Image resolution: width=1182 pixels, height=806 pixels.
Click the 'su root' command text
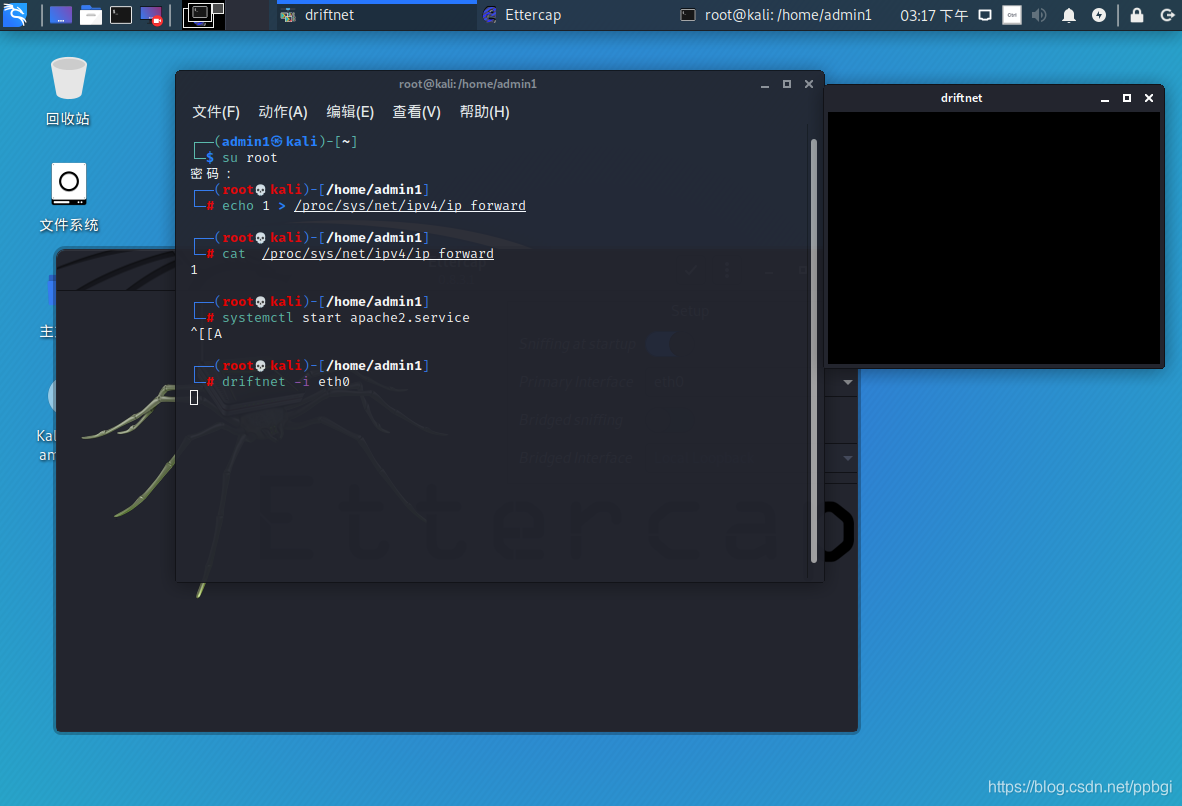(x=250, y=158)
